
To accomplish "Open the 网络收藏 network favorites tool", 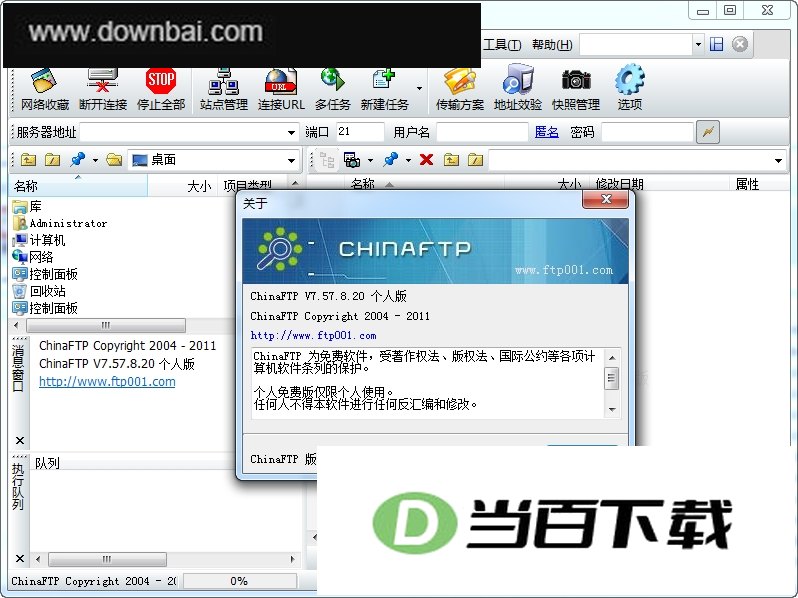I will pyautogui.click(x=44, y=90).
